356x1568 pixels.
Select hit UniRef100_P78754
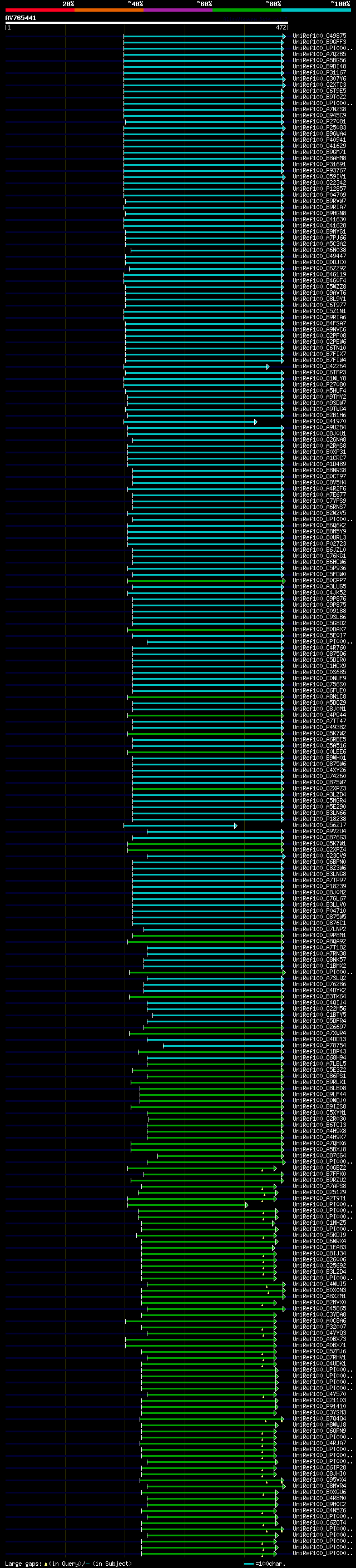(x=319, y=1046)
